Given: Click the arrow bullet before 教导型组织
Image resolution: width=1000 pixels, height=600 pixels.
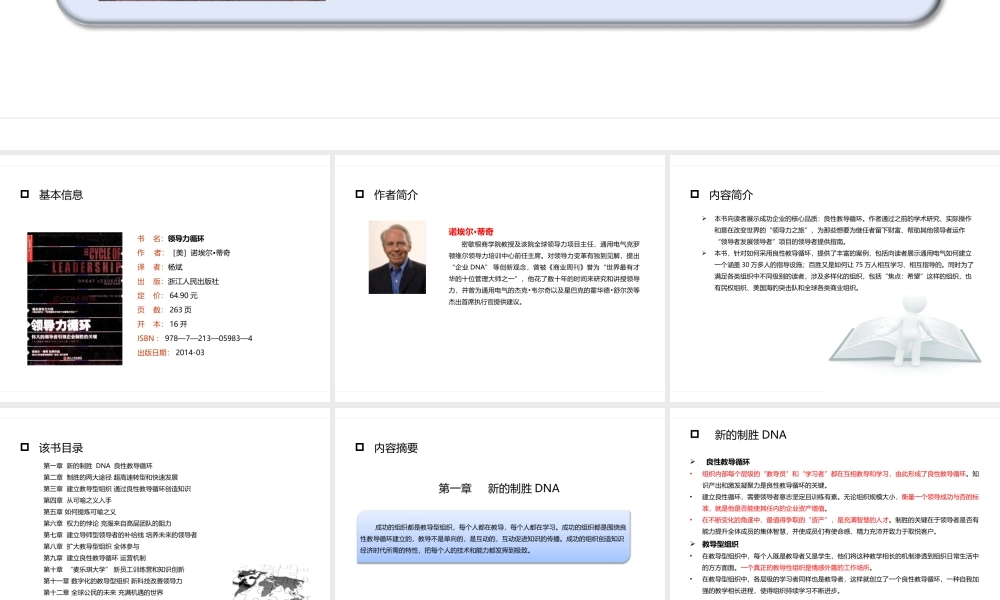Looking at the screenshot, I should click(693, 544).
